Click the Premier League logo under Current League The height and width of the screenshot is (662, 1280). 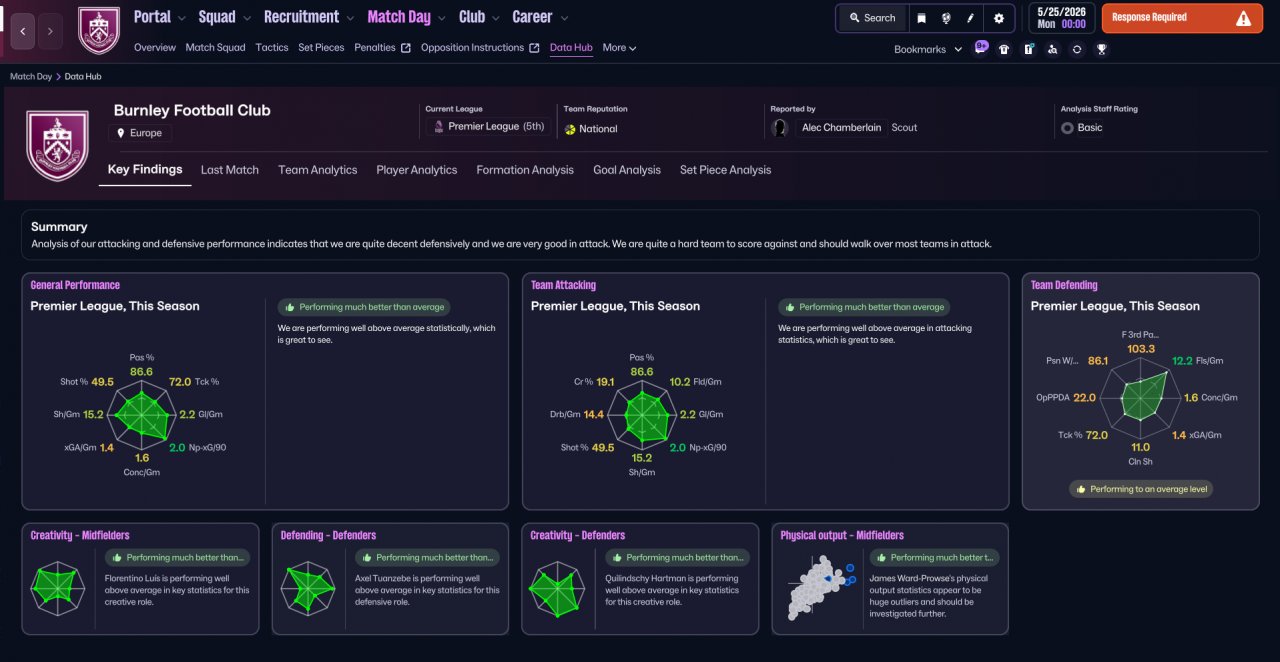(437, 127)
